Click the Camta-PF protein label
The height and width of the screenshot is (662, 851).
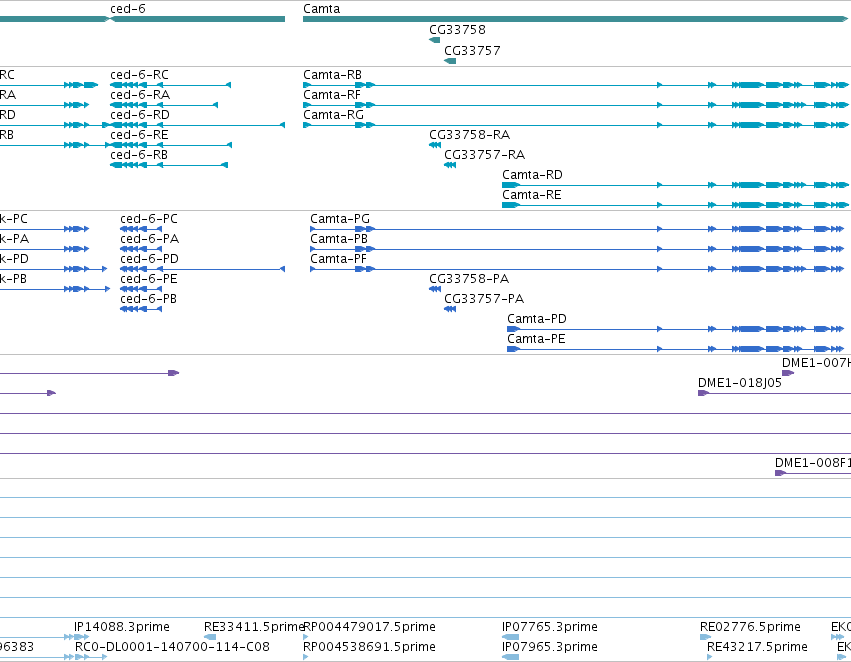coord(338,259)
